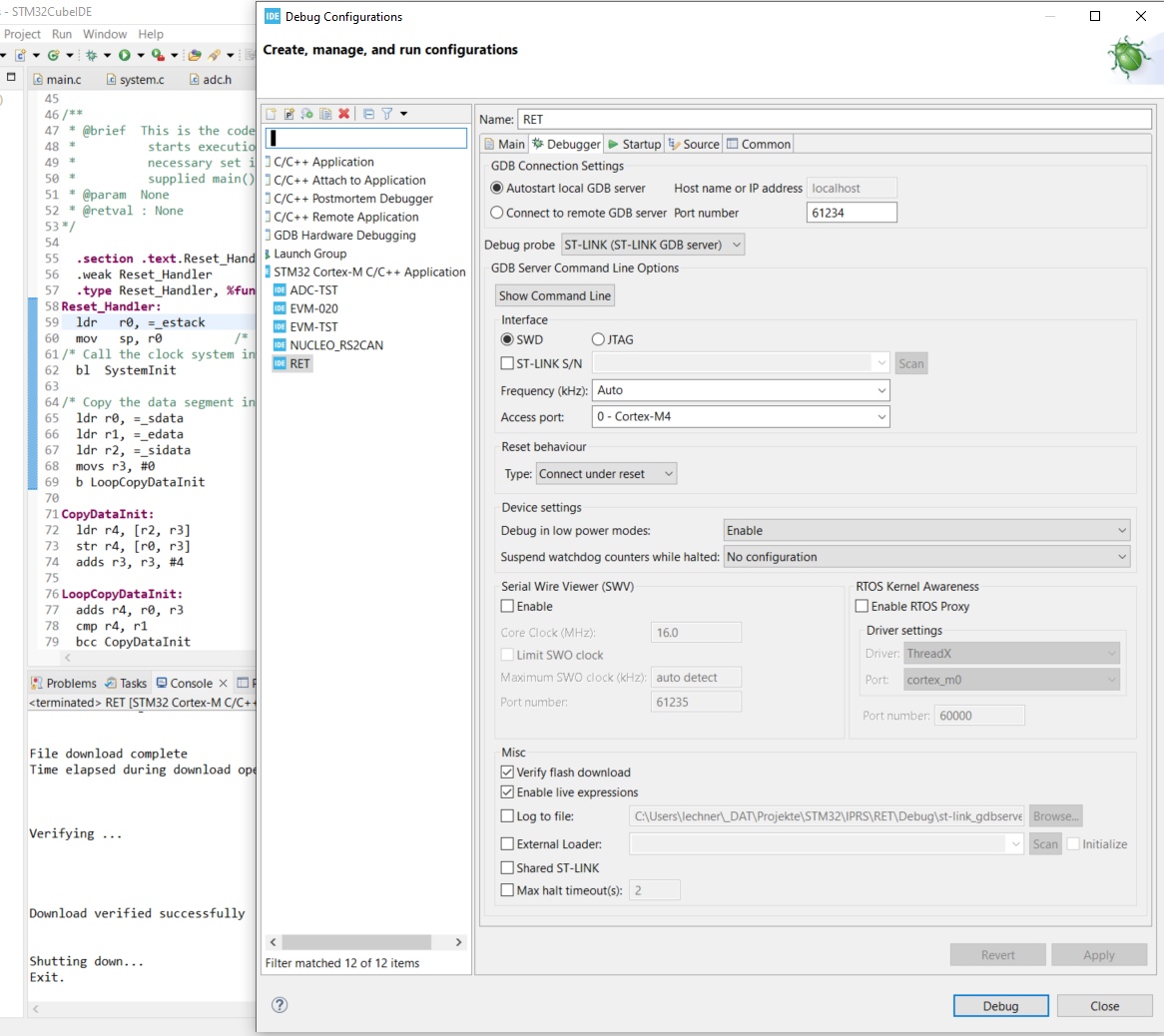This screenshot has height=1036, width=1164.
Task: Click the New C++ class icon
Action: (x=54, y=55)
